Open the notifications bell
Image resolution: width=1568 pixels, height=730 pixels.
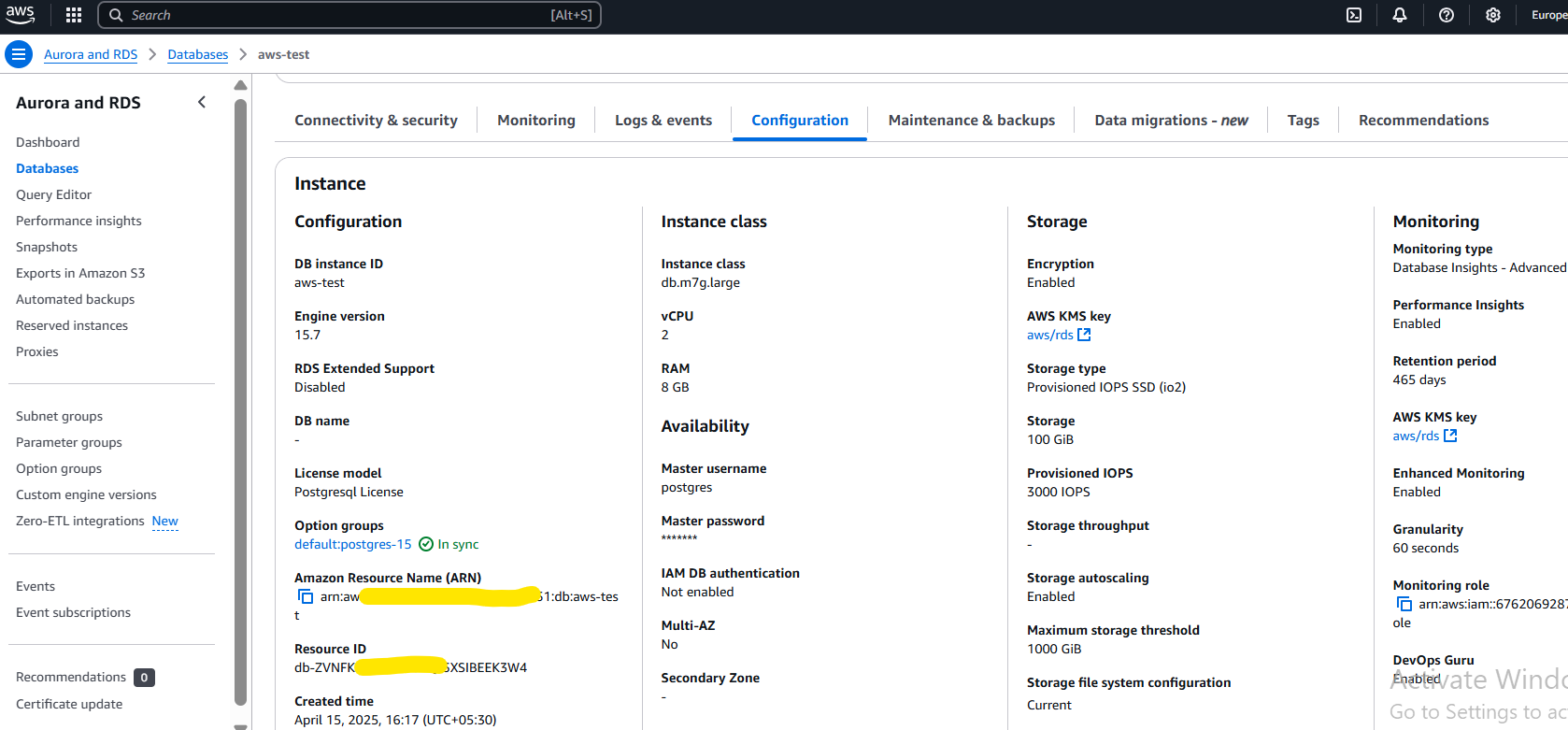coord(1400,15)
